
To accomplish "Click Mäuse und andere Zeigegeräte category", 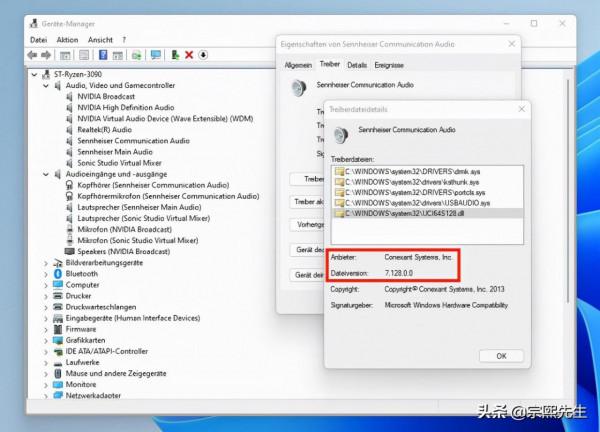I will pos(116,373).
